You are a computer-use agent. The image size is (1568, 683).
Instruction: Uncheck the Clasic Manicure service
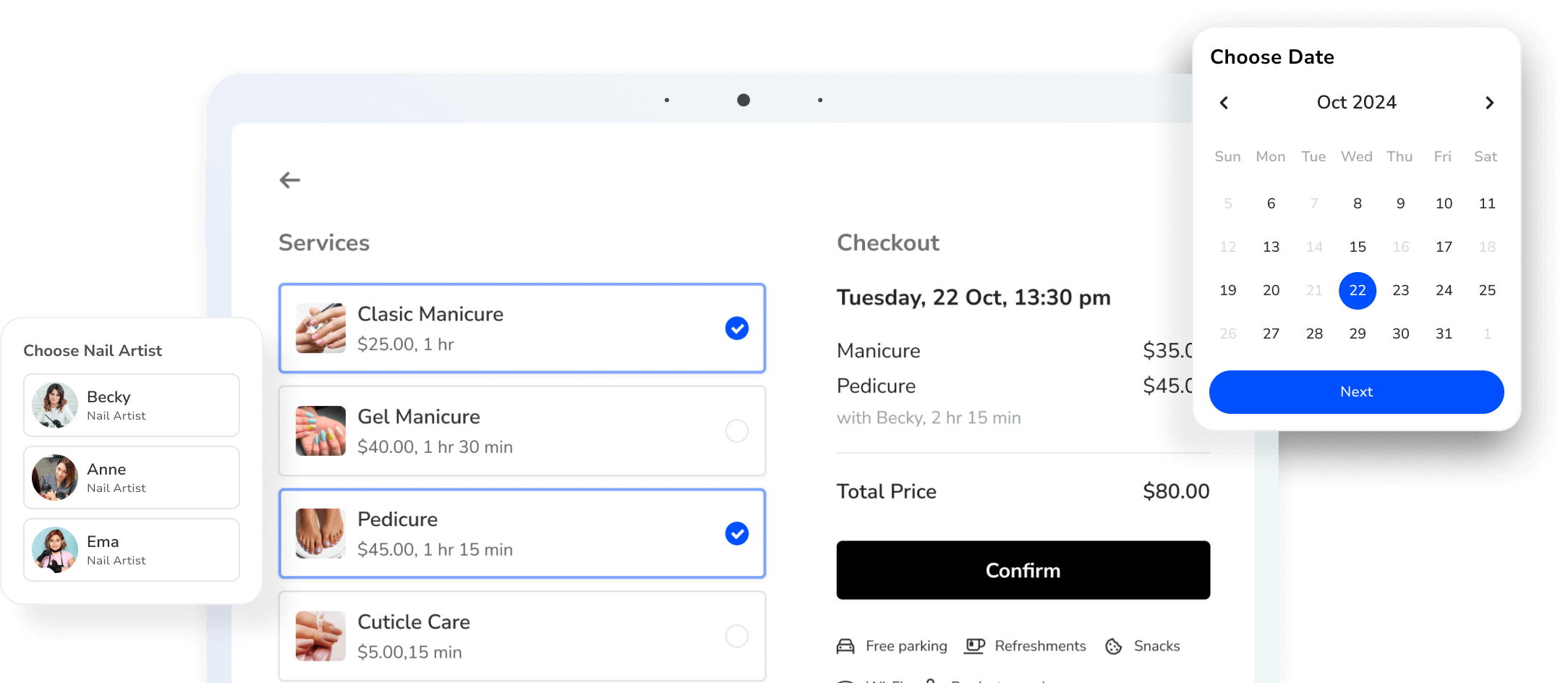[736, 328]
